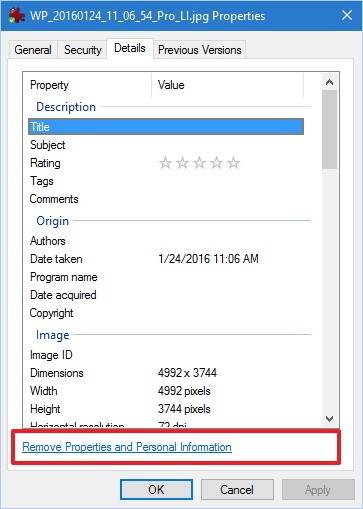363x509 pixels.
Task: Click the vertical scrollbar thumb
Action: pyautogui.click(x=329, y=129)
